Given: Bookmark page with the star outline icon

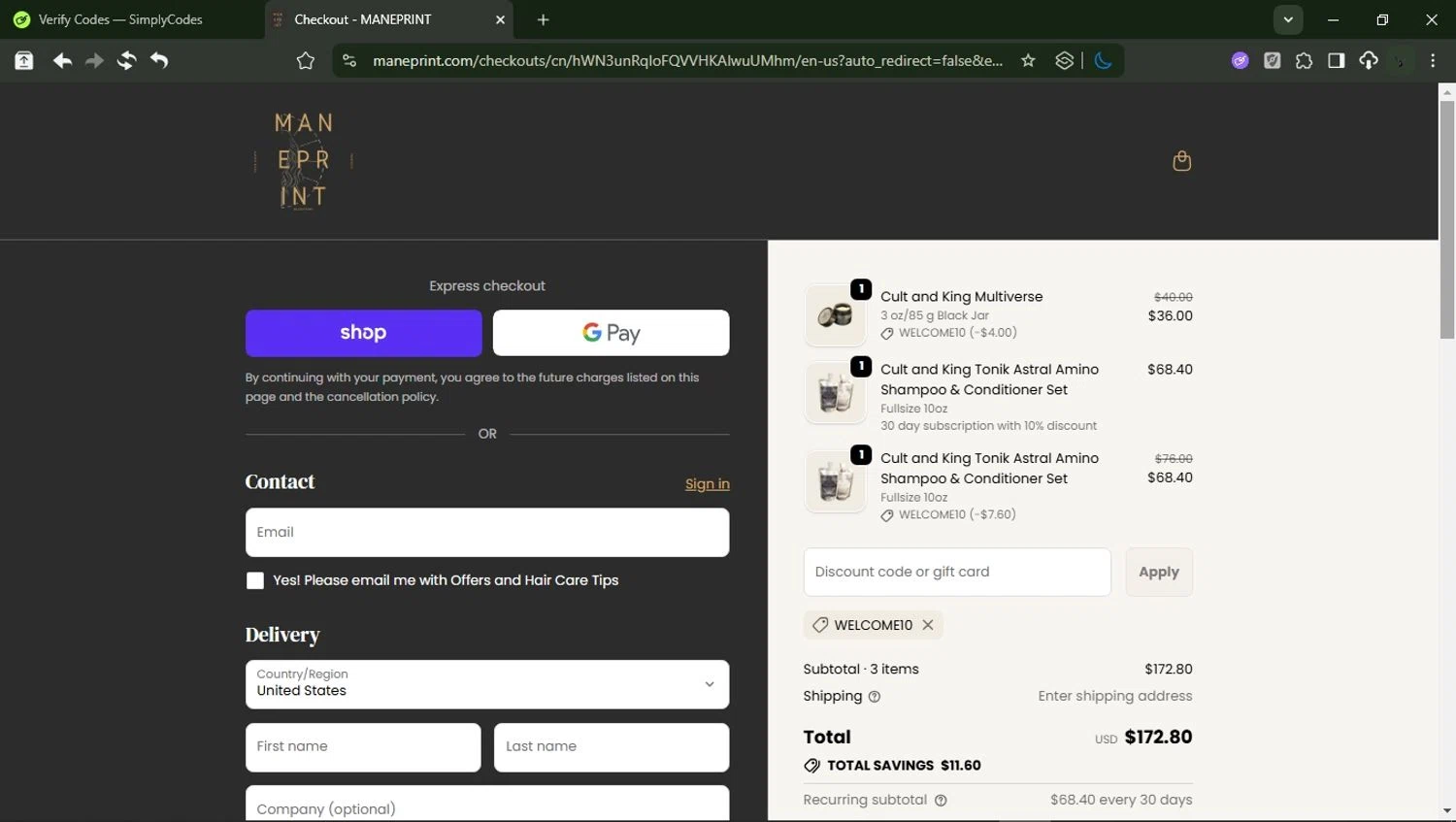Looking at the screenshot, I should (305, 61).
